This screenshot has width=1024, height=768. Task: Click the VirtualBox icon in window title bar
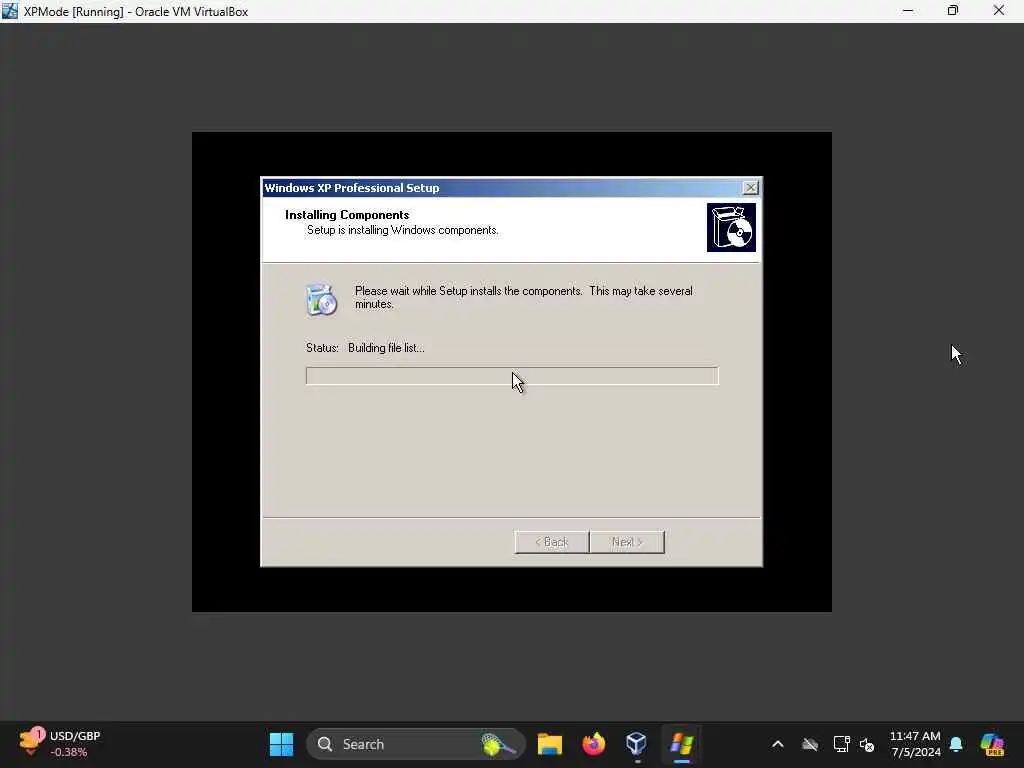point(10,11)
